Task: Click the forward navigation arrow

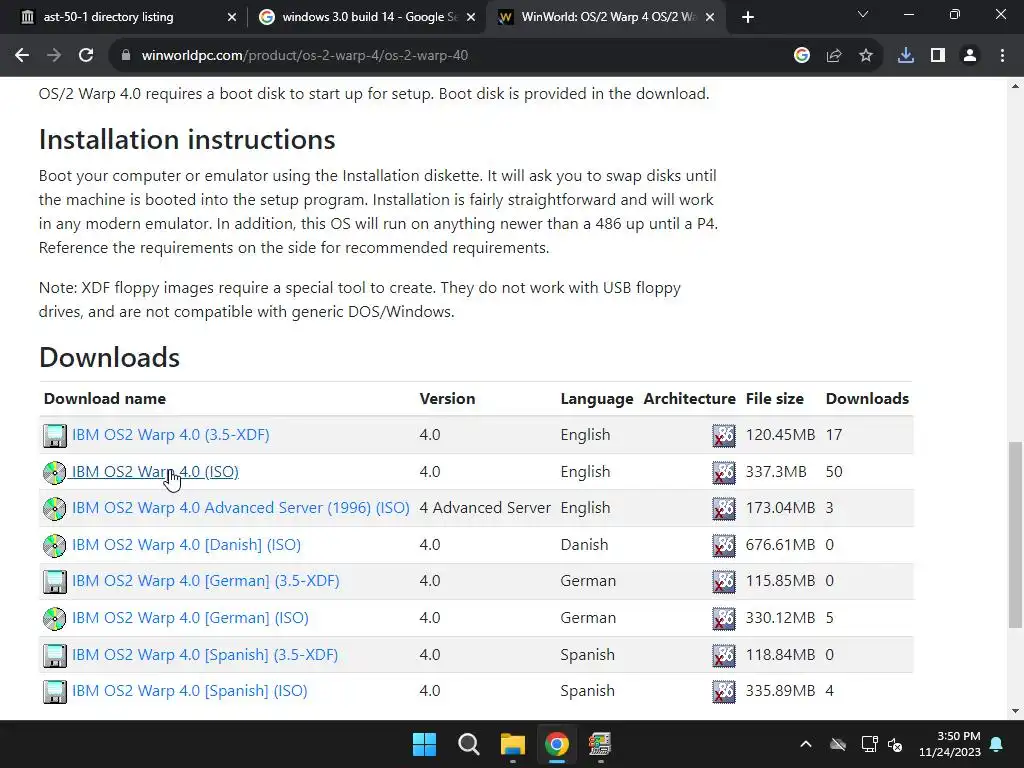Action: (54, 56)
